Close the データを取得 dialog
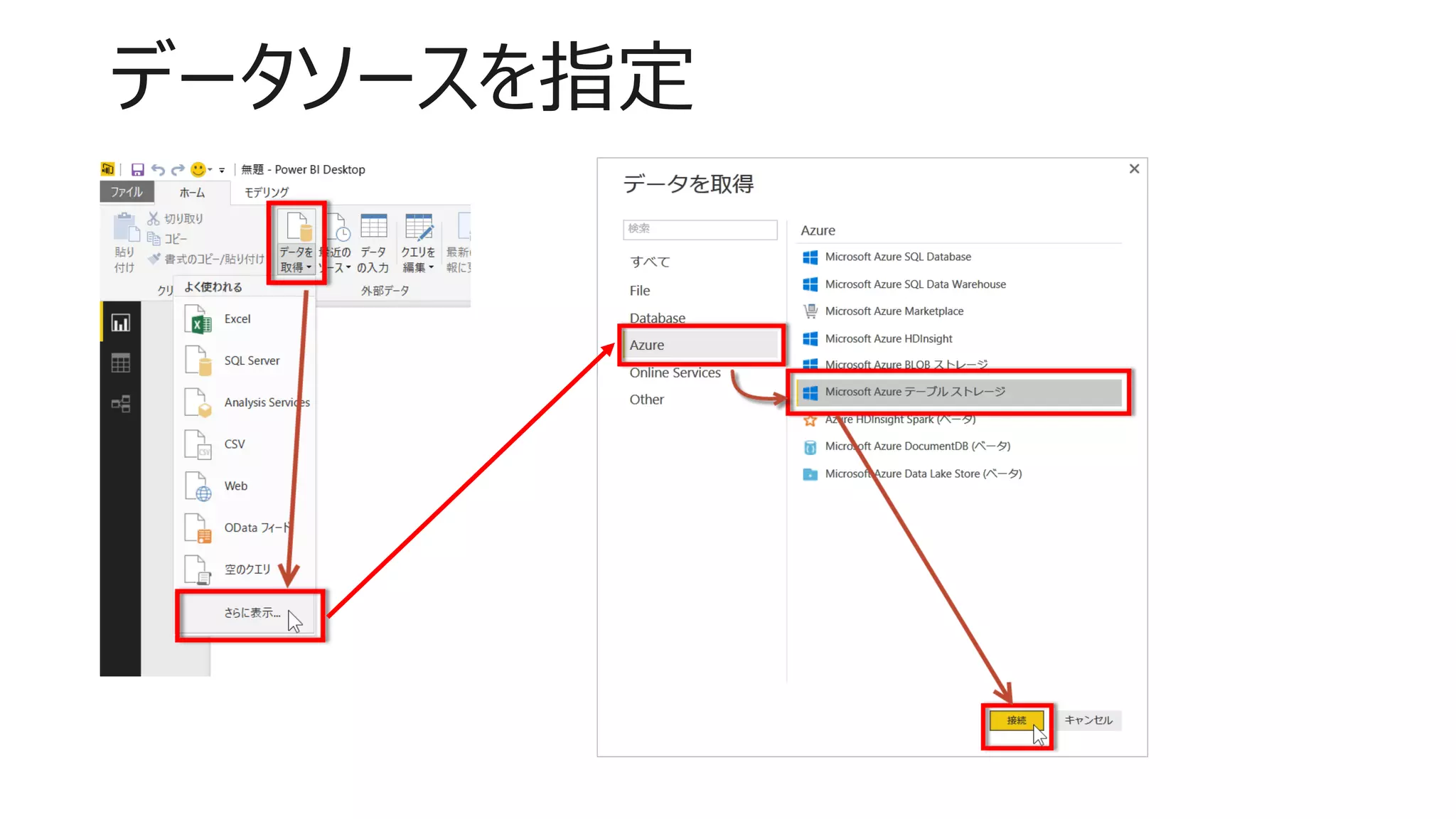This screenshot has width=1456, height=819. (x=1134, y=168)
